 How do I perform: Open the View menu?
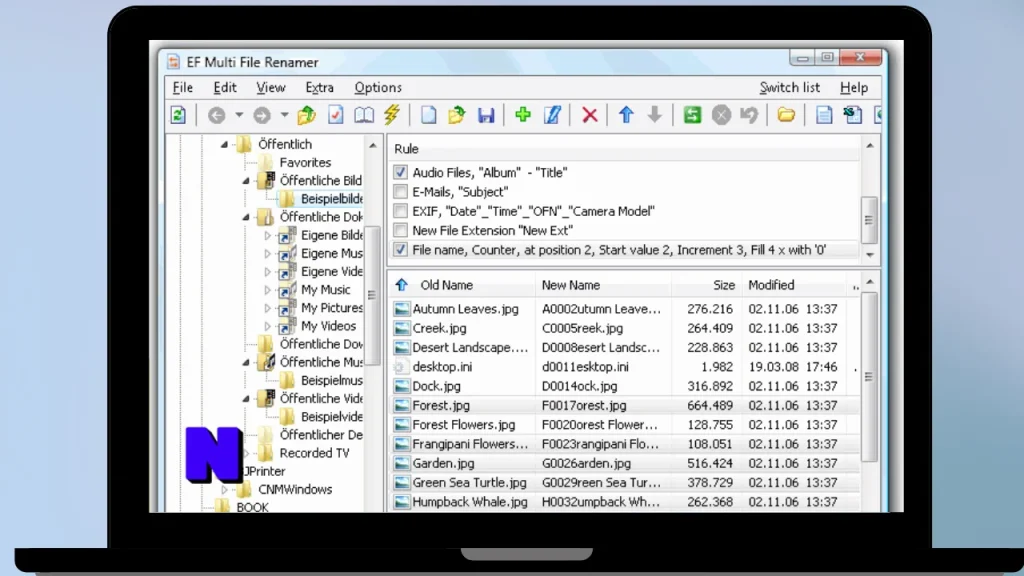270,88
